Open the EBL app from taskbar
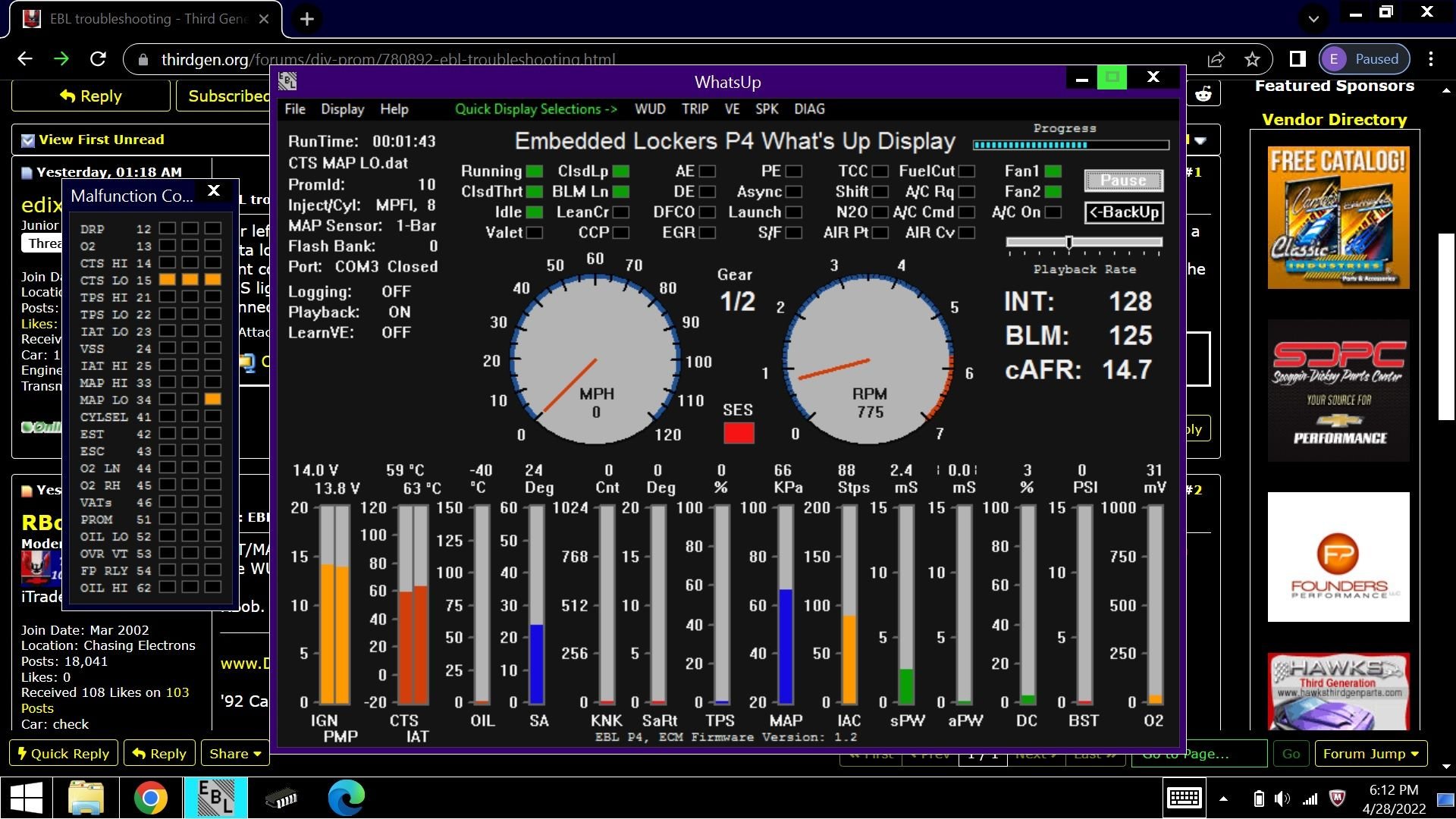 coord(215,798)
